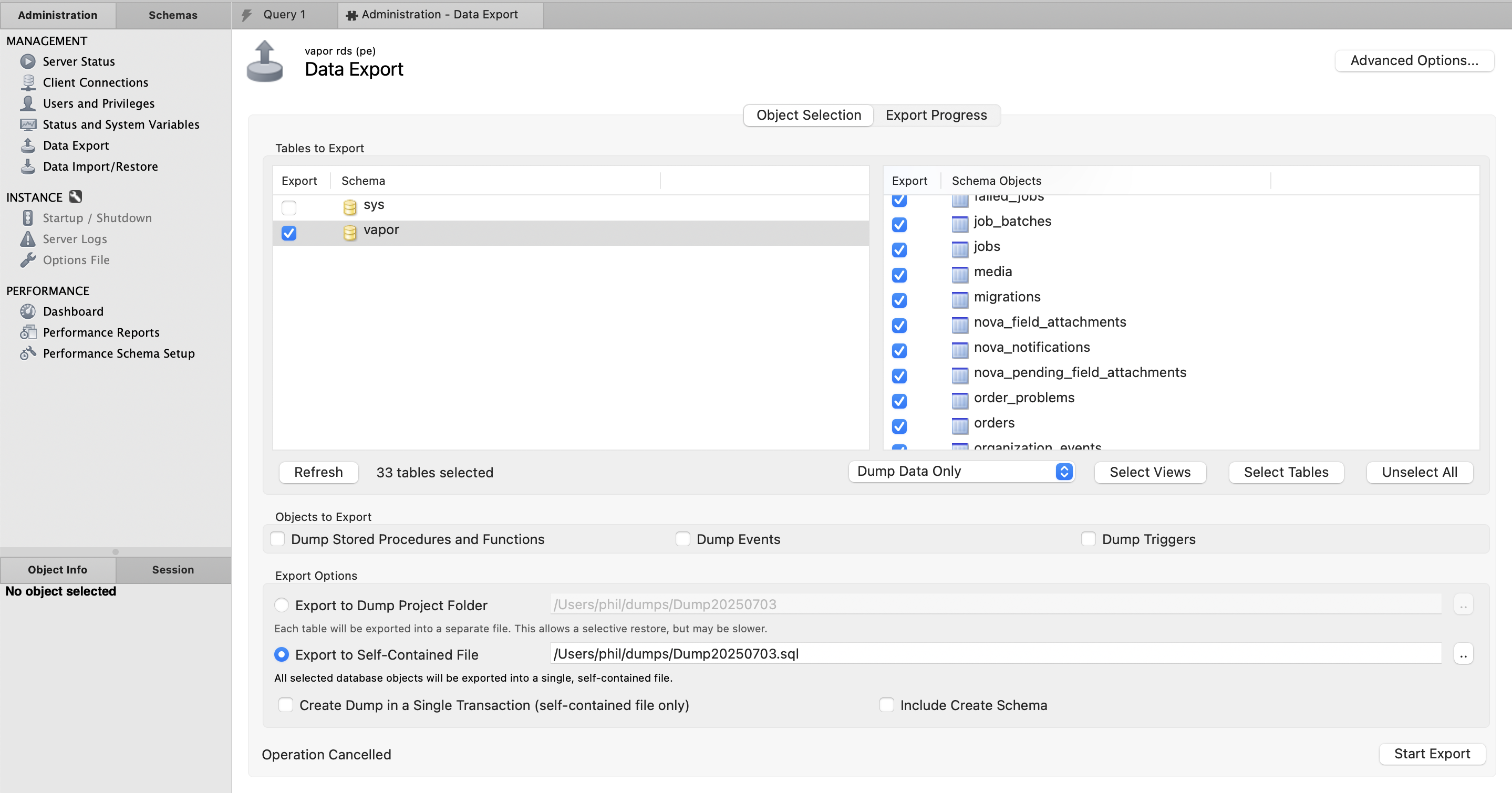Open Status and System Variables icon
The image size is (1512, 793).
28,124
